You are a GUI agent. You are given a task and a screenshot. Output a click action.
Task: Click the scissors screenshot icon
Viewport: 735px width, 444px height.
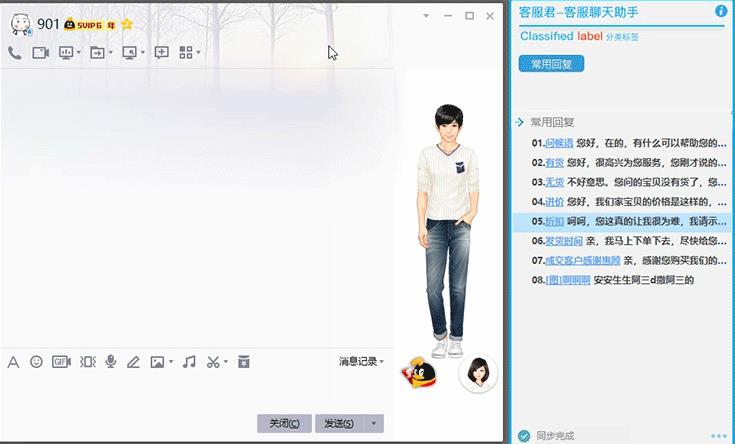pos(213,361)
